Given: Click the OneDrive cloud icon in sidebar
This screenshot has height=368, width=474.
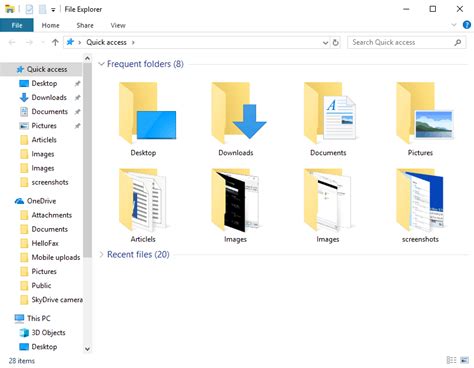Looking at the screenshot, I should point(19,201).
